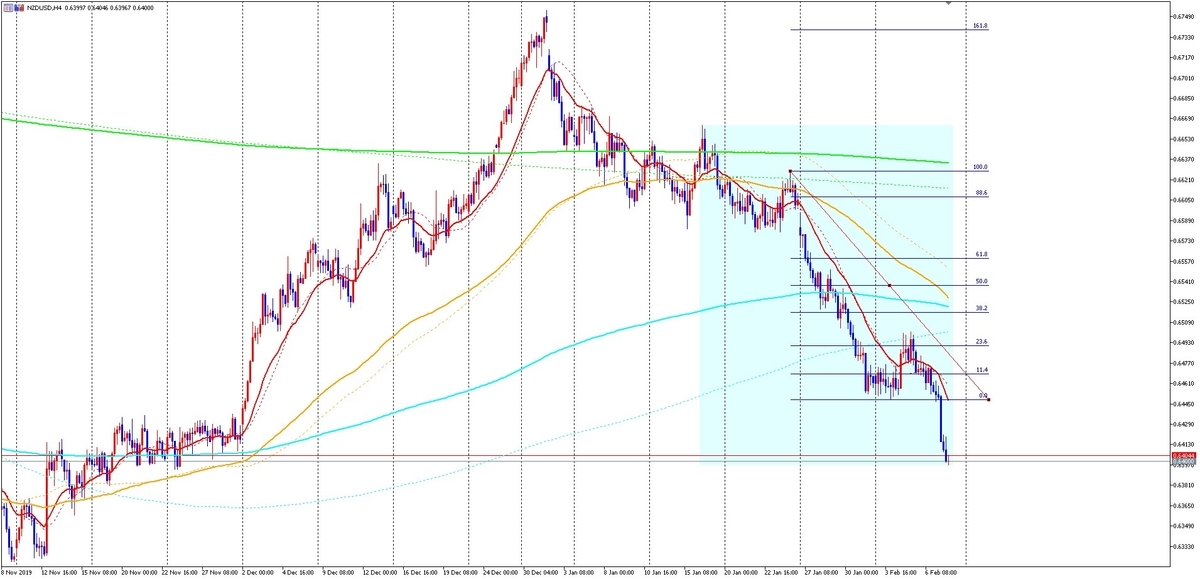The width and height of the screenshot is (1200, 579).
Task: Click the 0.66370 price axis label
Action: click(1184, 159)
